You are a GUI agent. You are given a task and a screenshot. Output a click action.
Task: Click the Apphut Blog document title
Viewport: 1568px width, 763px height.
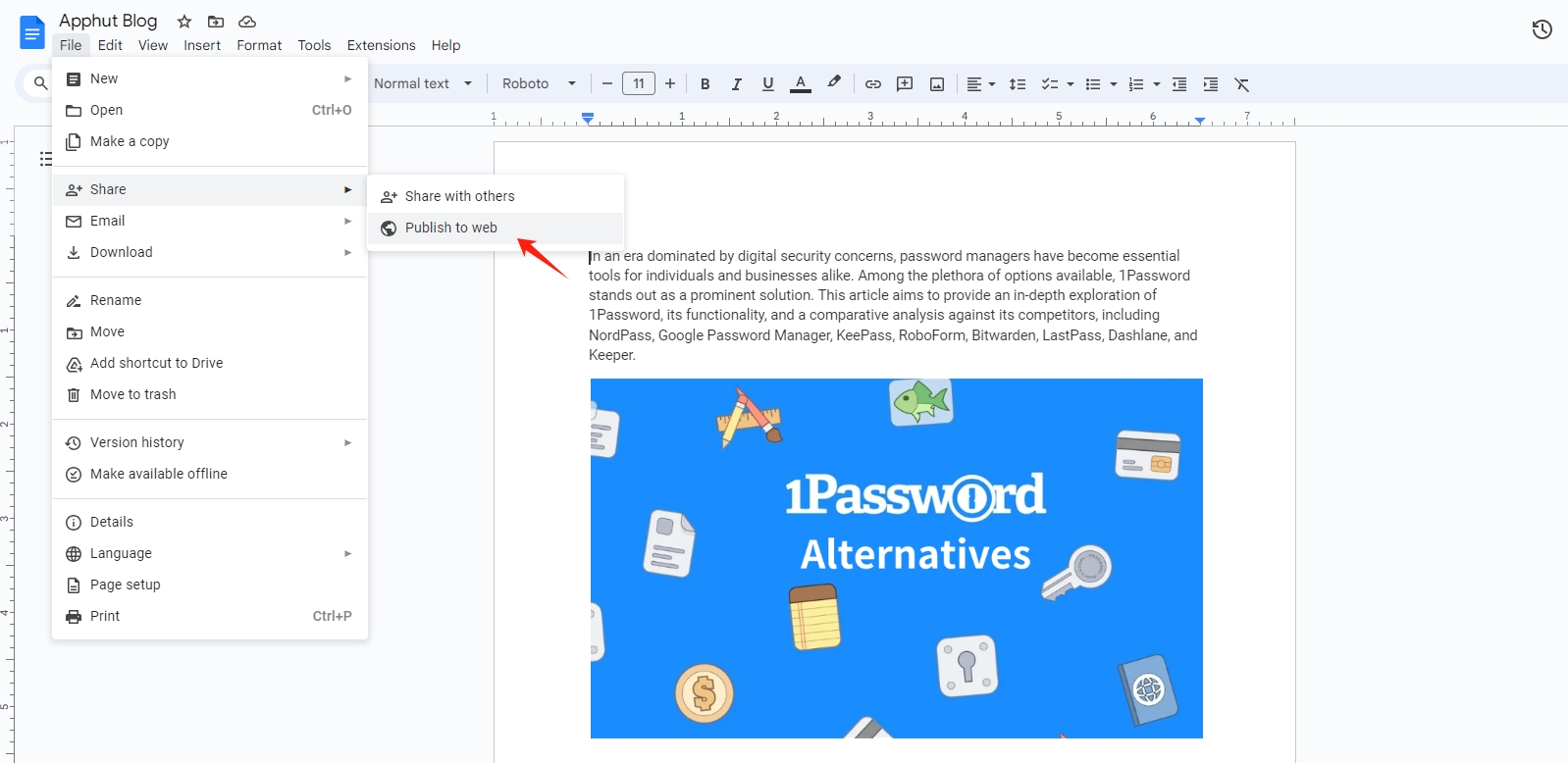click(108, 21)
